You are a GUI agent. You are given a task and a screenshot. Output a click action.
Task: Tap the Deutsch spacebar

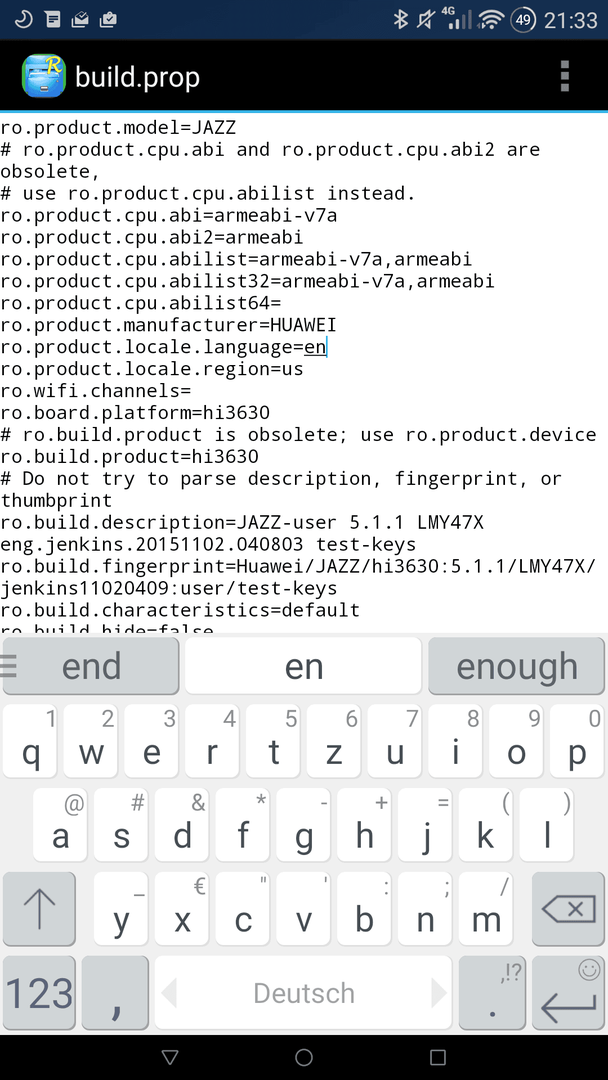point(304,993)
